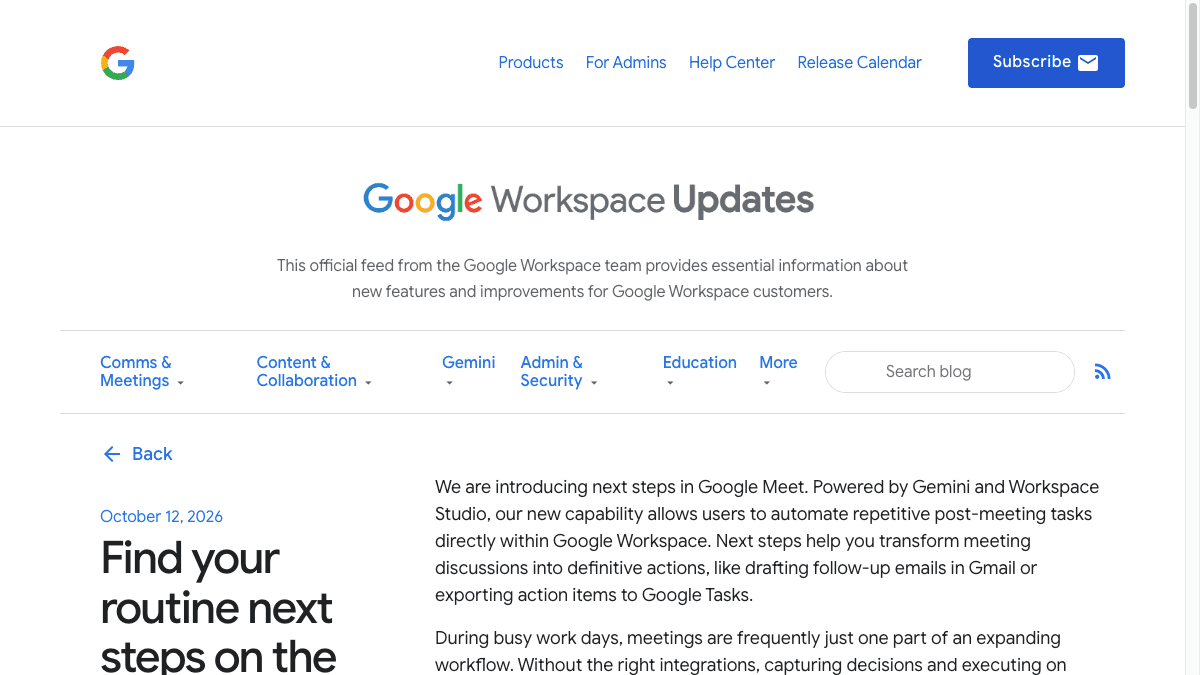1200x675 pixels.
Task: View the Release Calendar
Action: point(860,62)
